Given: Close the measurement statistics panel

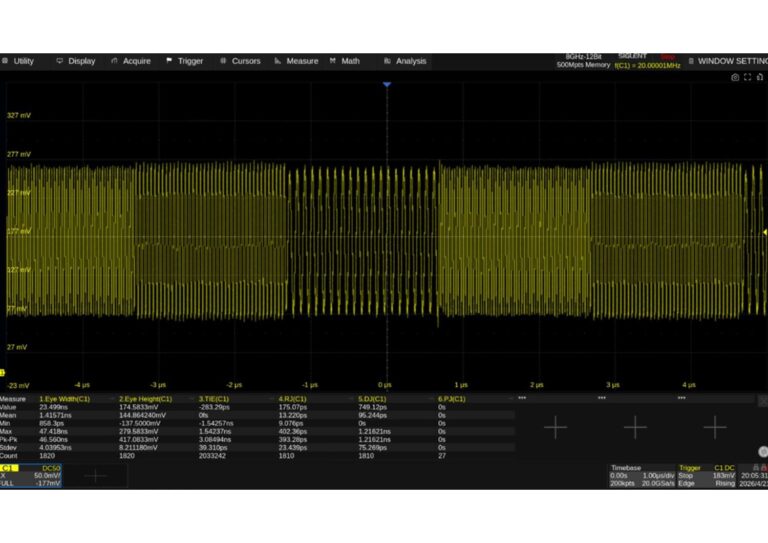Looking at the screenshot, I should pyautogui.click(x=763, y=401).
